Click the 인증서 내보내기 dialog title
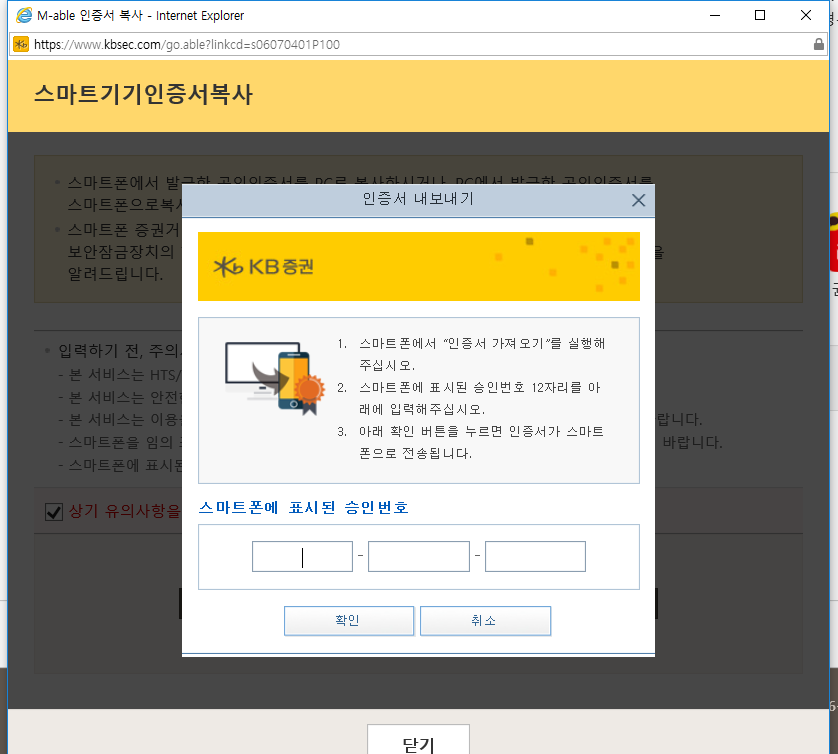The height and width of the screenshot is (754, 838). (x=418, y=199)
